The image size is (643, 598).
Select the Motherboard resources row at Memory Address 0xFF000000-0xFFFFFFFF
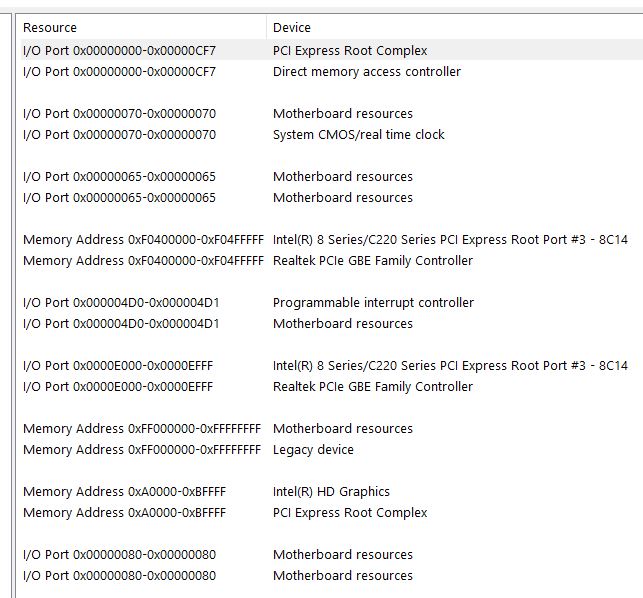[332, 429]
